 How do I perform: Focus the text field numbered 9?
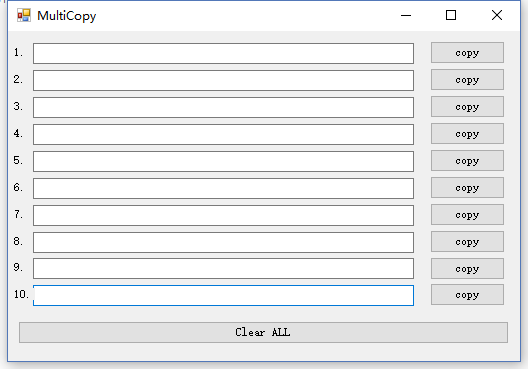[x=223, y=268]
